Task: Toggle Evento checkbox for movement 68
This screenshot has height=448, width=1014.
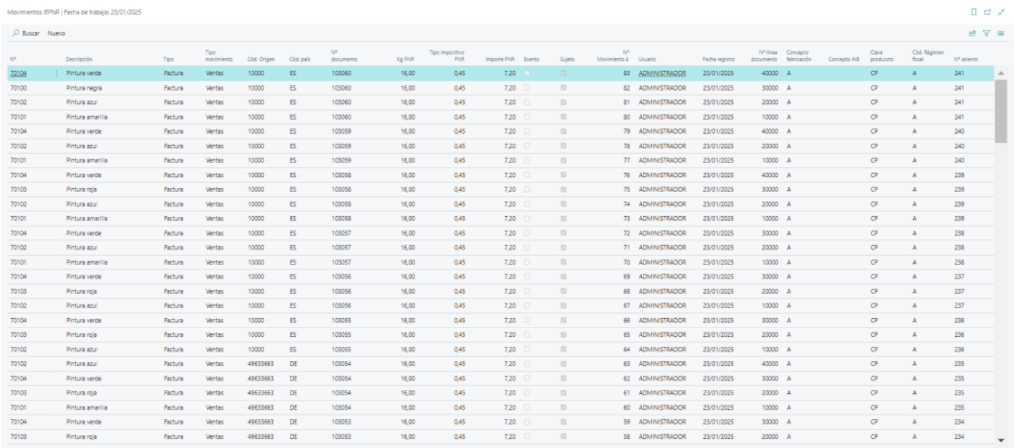Action: coord(527,292)
